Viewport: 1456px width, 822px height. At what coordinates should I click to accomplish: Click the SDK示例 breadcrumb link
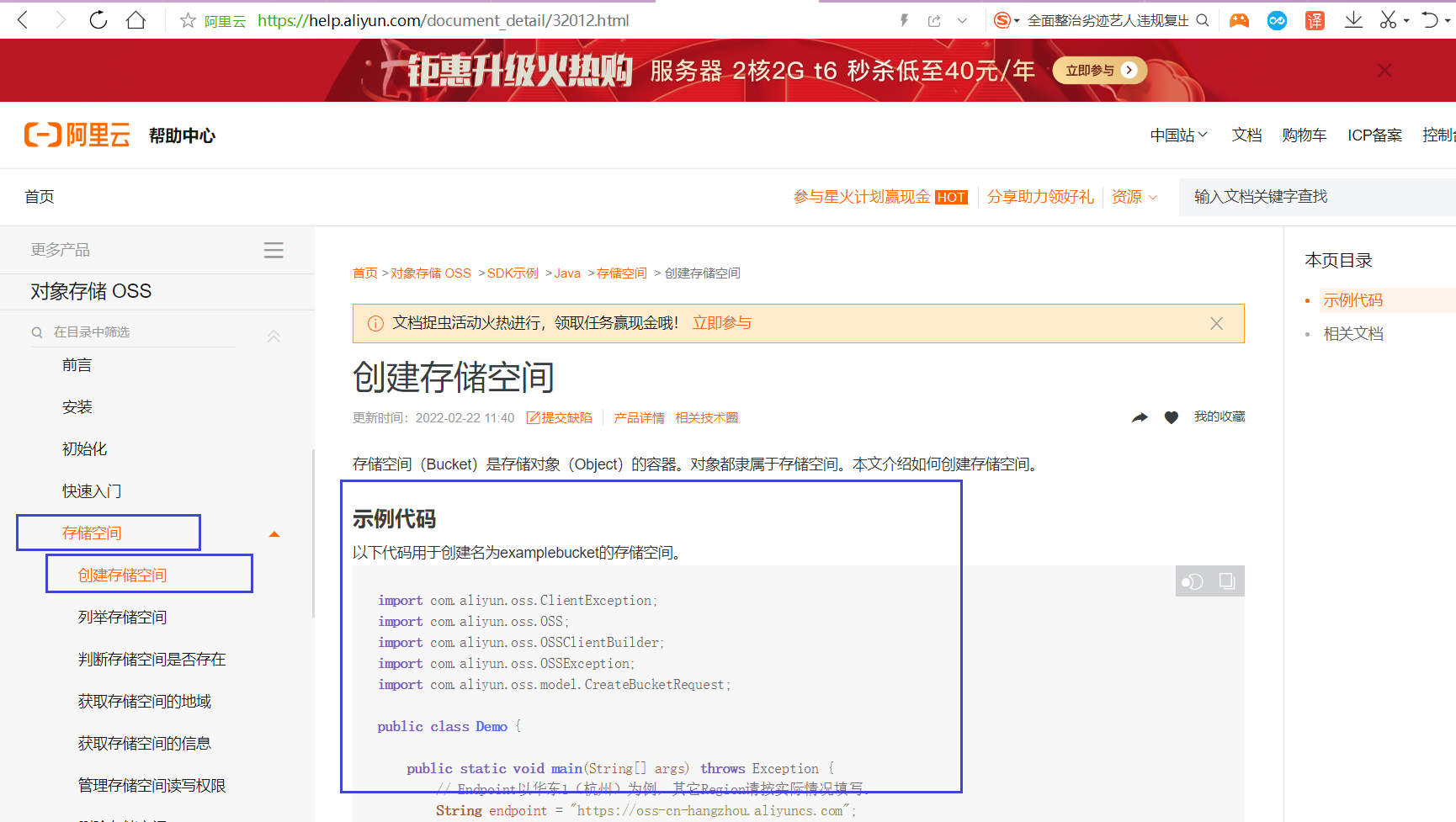tap(513, 273)
